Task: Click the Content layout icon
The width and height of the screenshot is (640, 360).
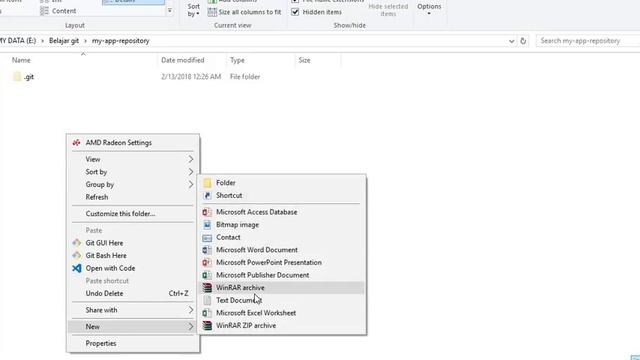Action: [x=44, y=11]
